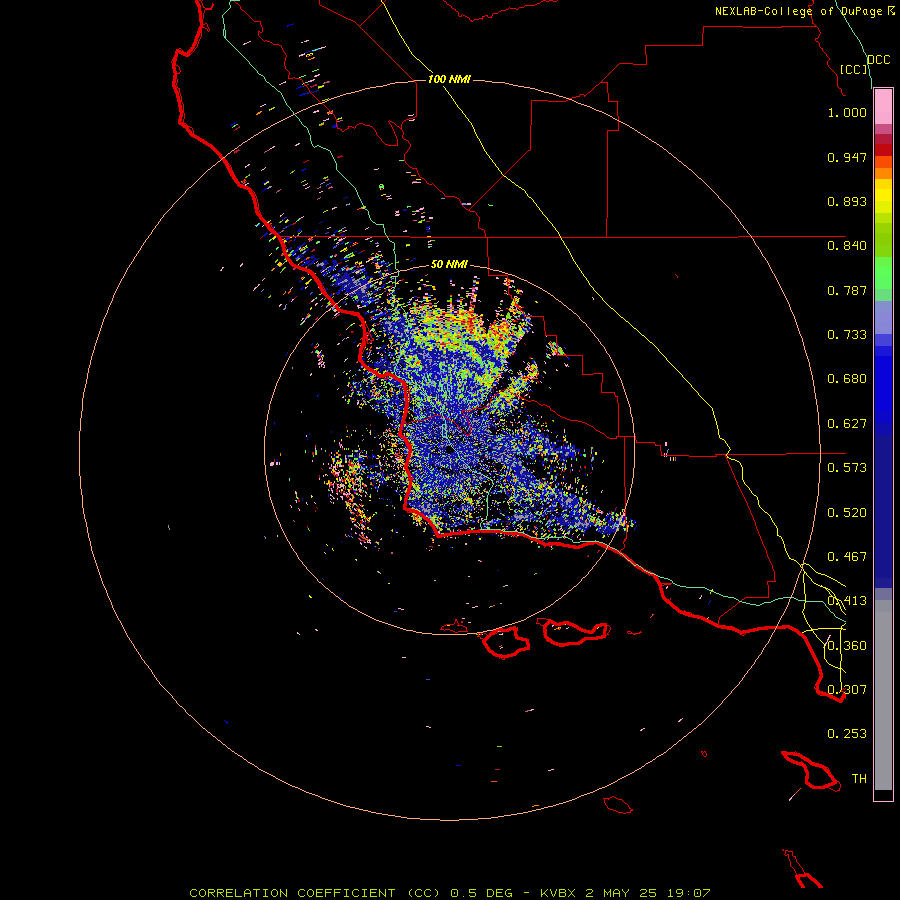Click the 0.893 legend value
The height and width of the screenshot is (900, 900).
pos(847,201)
